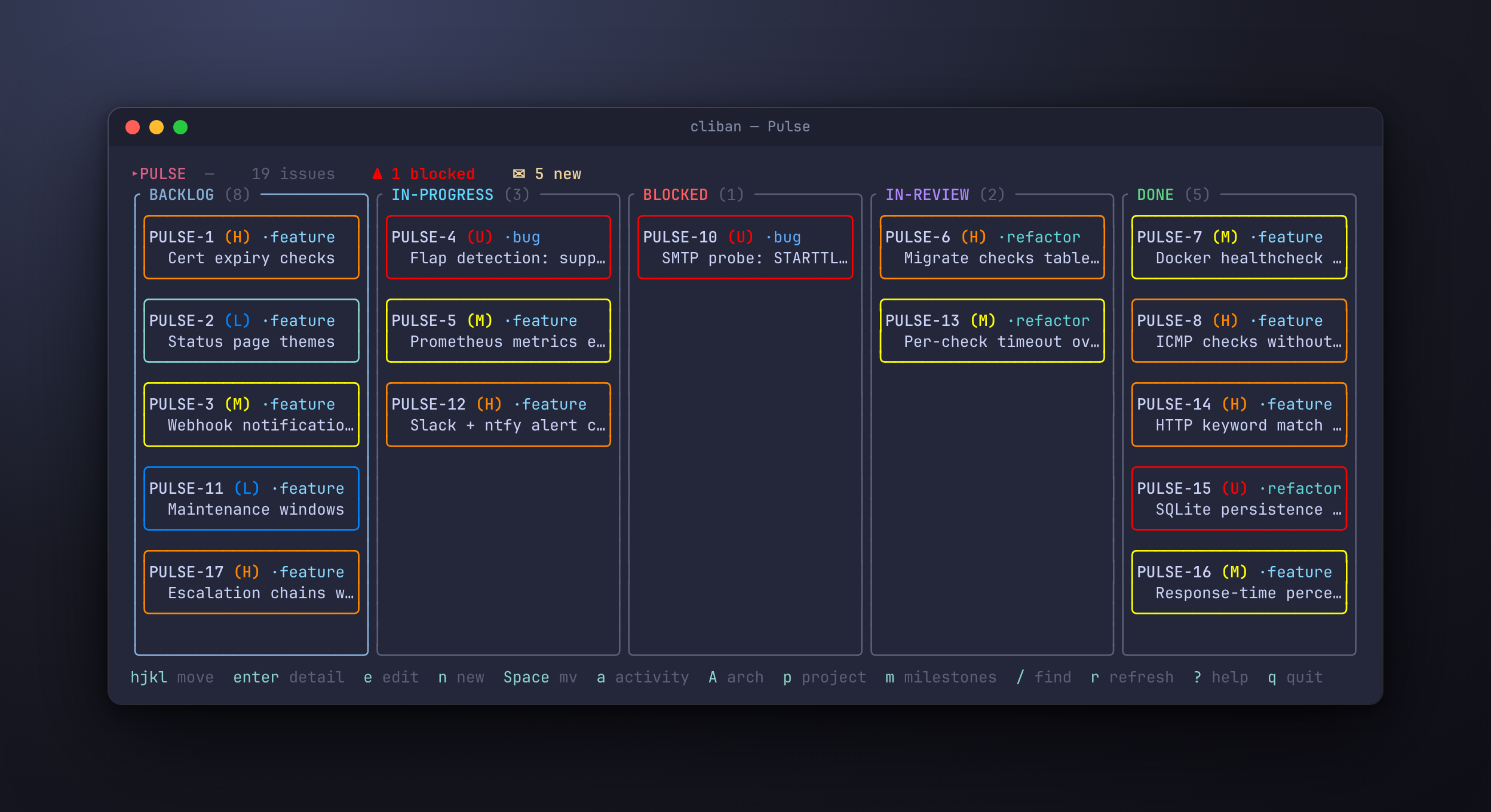Click the '1 blocked' status text

(x=433, y=174)
